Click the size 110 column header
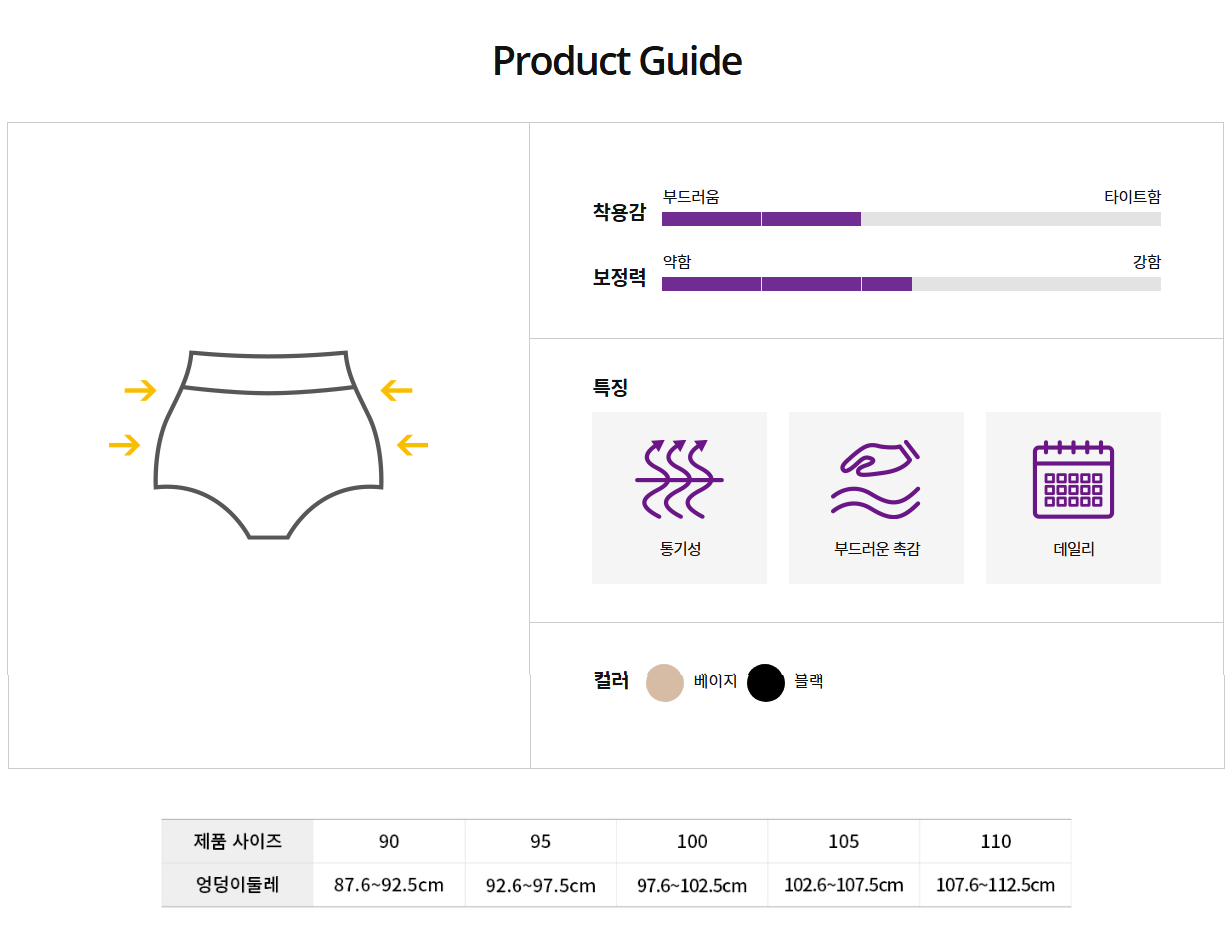 pyautogui.click(x=996, y=842)
